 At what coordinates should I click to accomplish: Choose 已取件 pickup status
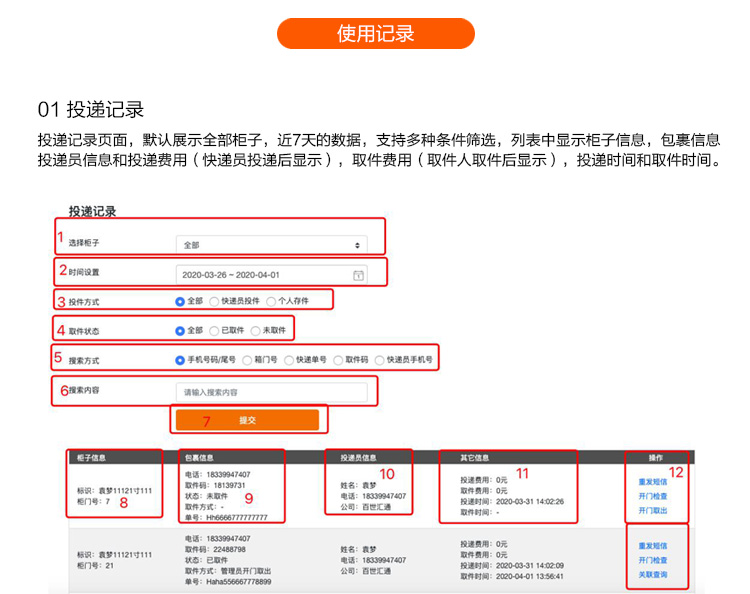pos(214,330)
